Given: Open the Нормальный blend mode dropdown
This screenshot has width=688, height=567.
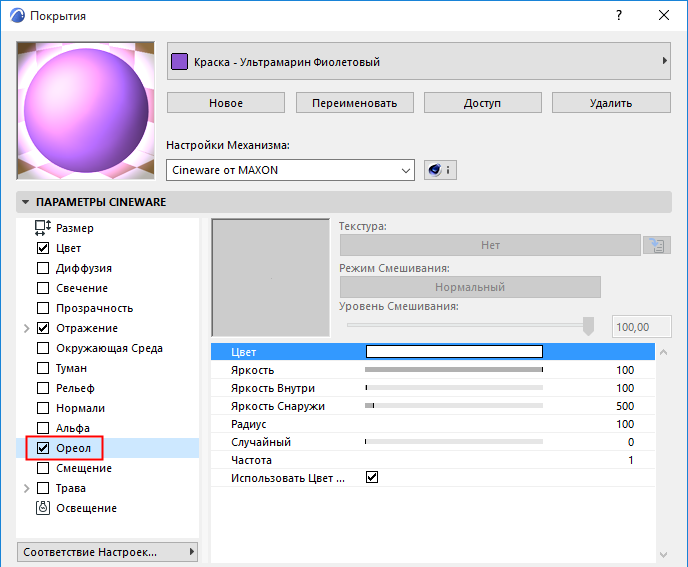Looking at the screenshot, I should coord(470,287).
